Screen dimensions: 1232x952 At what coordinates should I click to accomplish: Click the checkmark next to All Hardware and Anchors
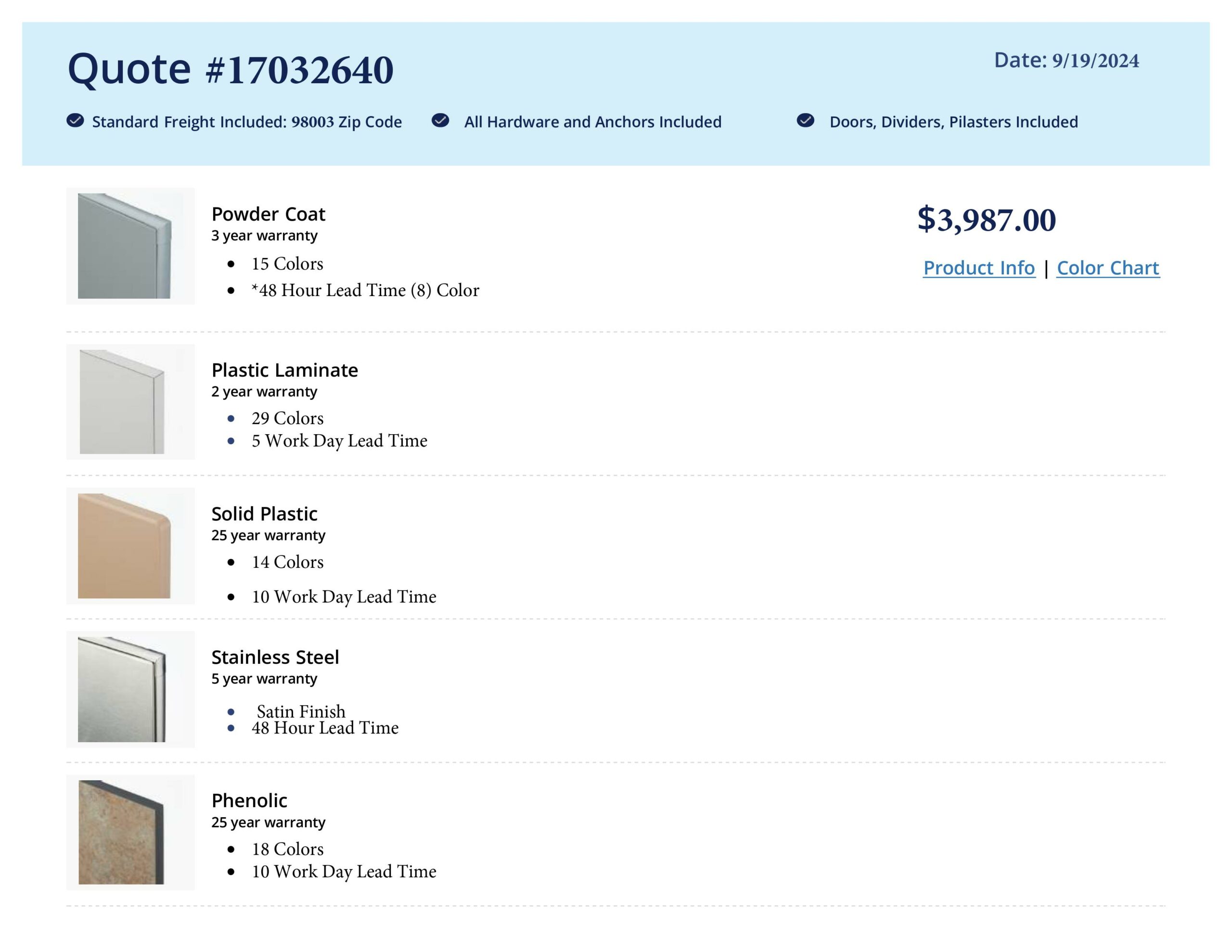pyautogui.click(x=440, y=120)
